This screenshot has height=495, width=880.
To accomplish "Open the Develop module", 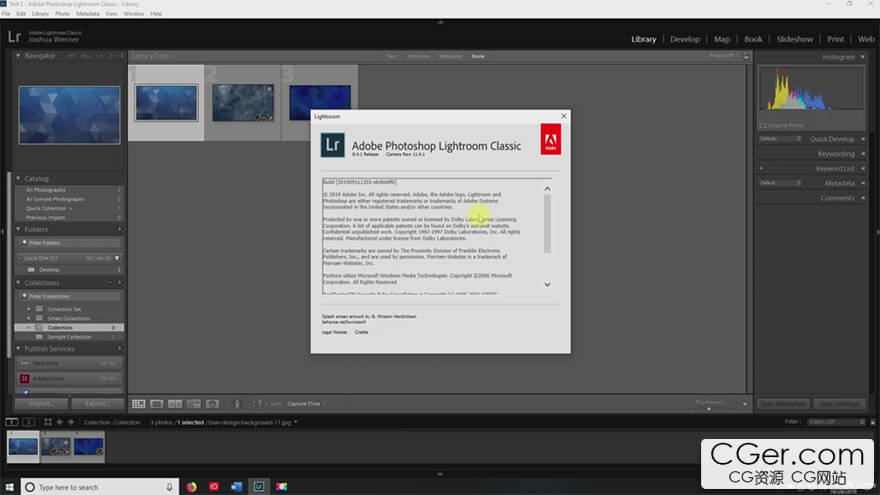I will coord(685,39).
